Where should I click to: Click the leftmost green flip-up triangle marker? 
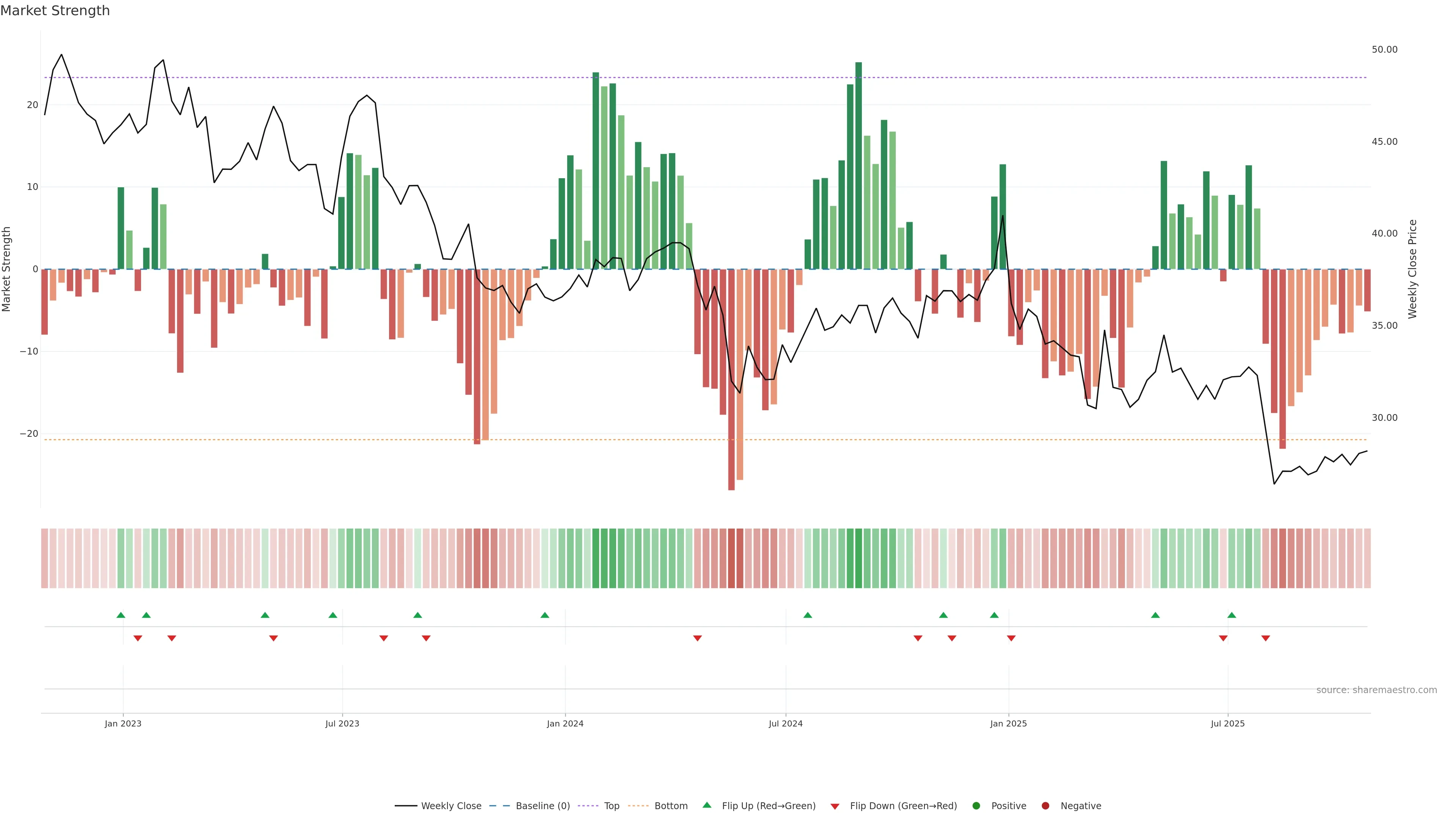coord(121,615)
